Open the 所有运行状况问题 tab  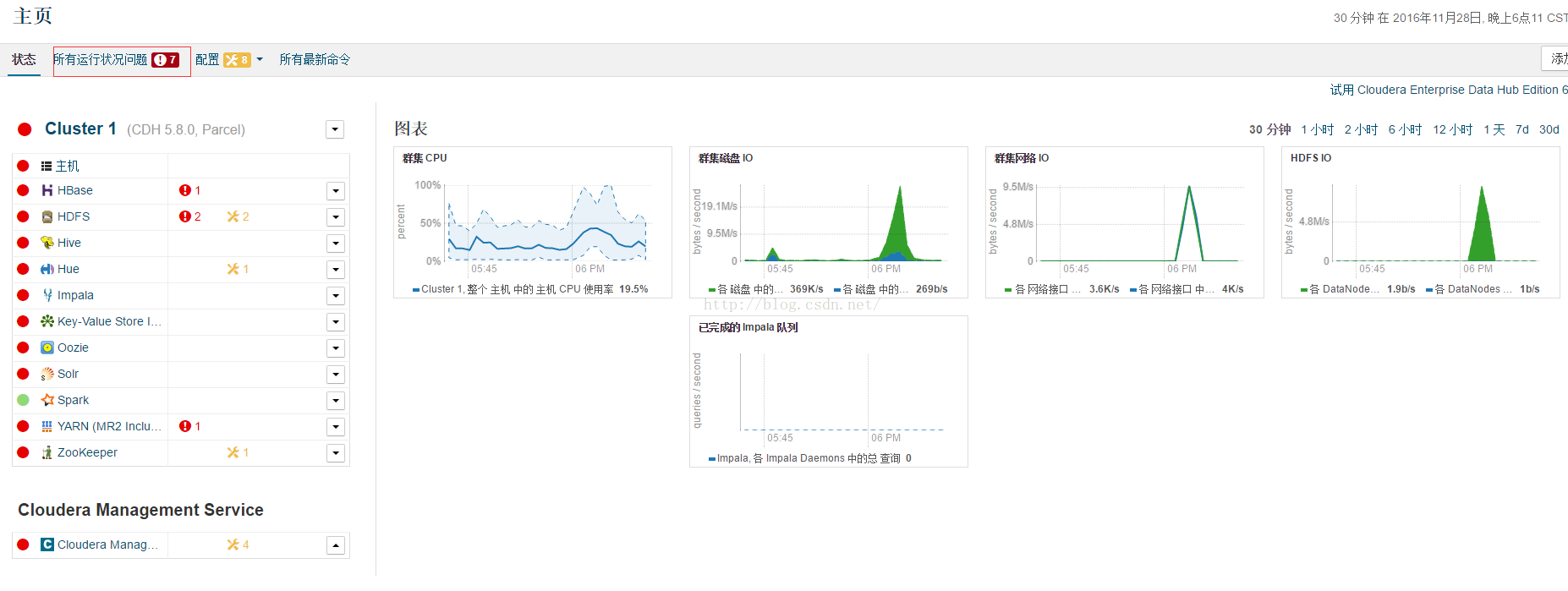[100, 60]
